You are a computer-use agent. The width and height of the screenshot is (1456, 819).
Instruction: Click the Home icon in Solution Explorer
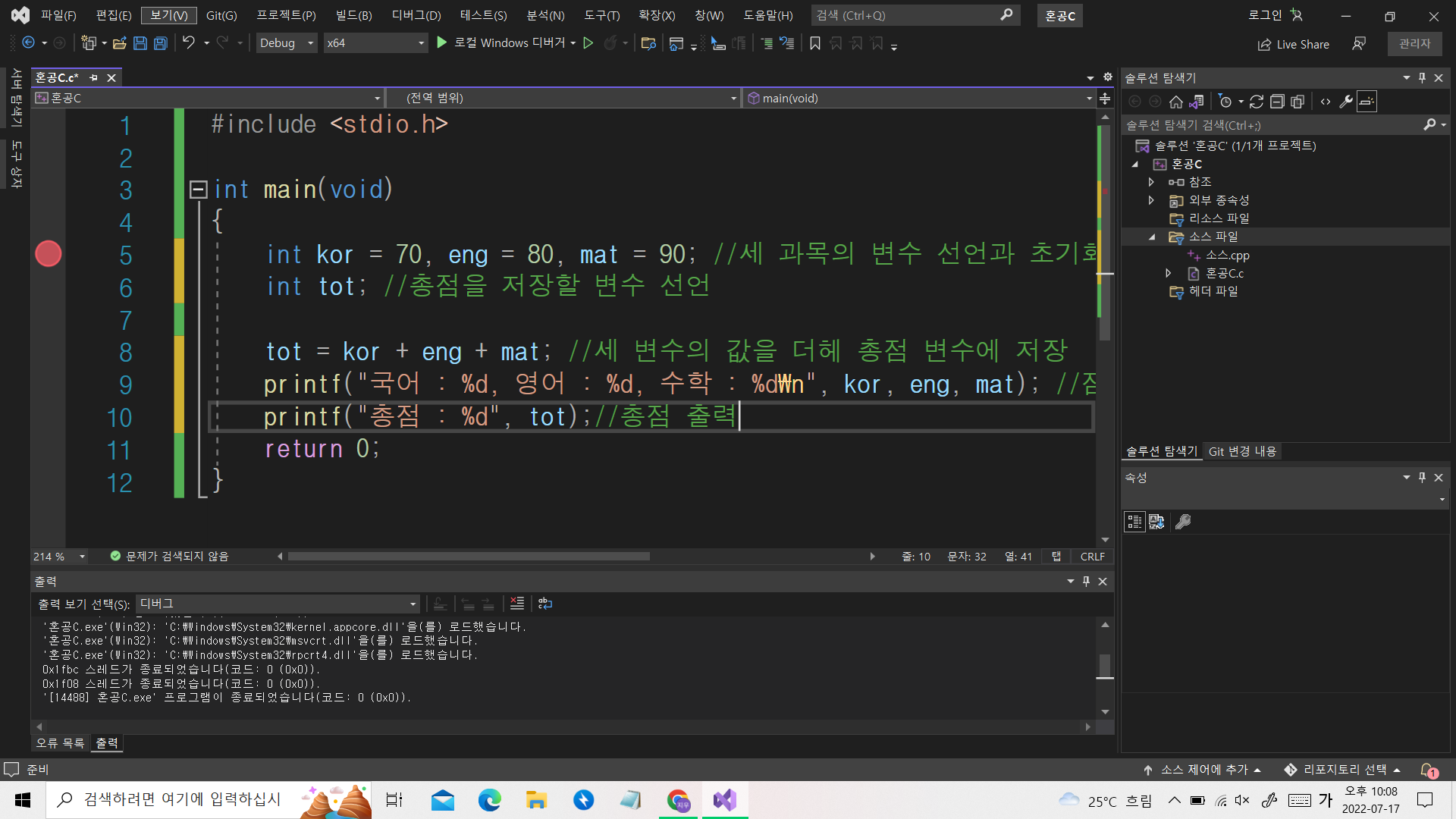coord(1176,102)
